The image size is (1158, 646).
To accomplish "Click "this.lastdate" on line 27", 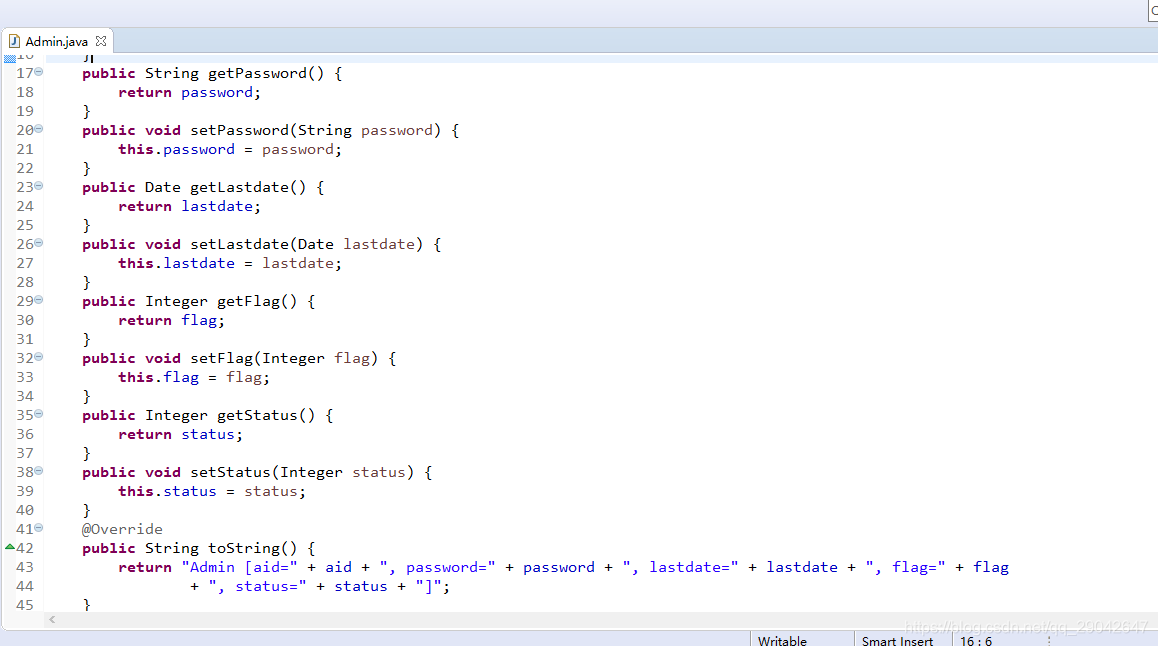I will pyautogui.click(x=177, y=264).
